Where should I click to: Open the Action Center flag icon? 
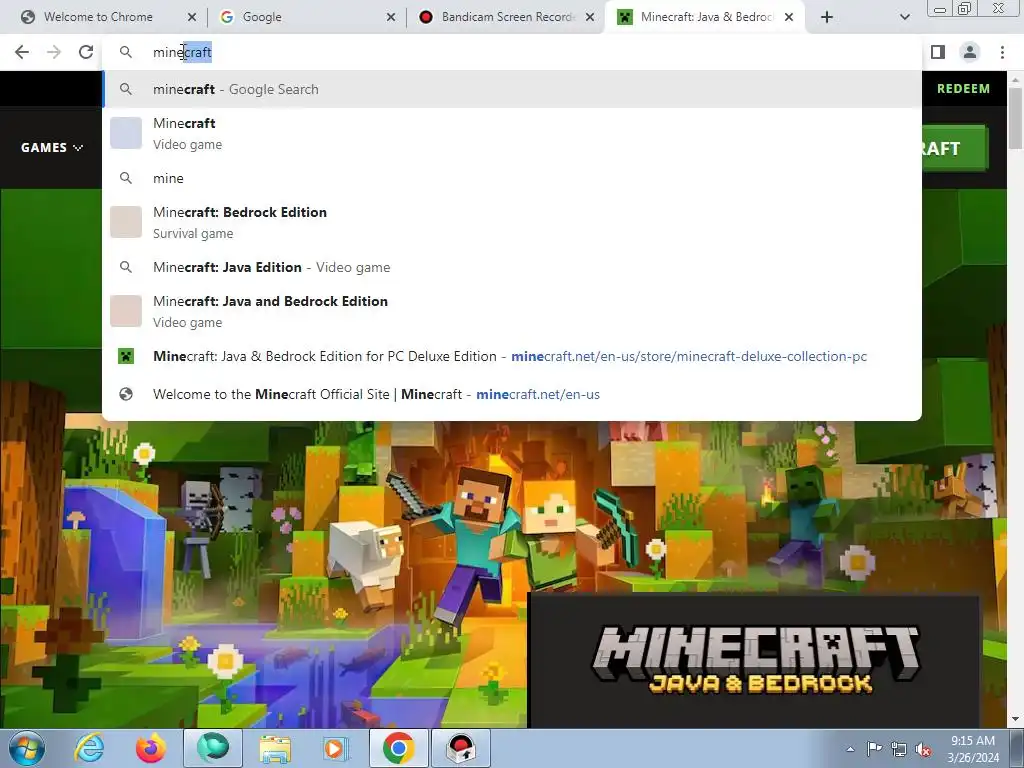tap(874, 749)
